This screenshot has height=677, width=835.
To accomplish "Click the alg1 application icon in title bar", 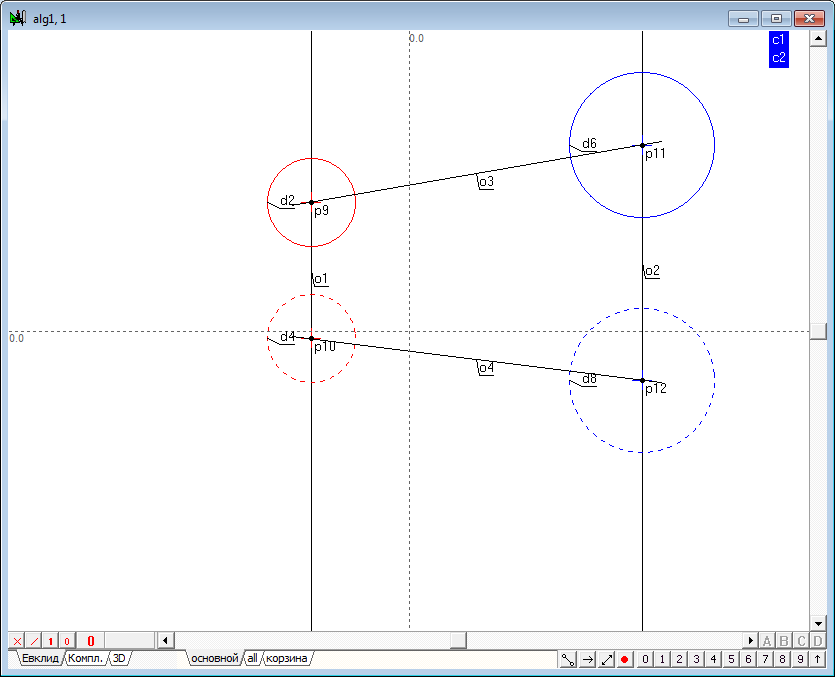I will coord(17,19).
